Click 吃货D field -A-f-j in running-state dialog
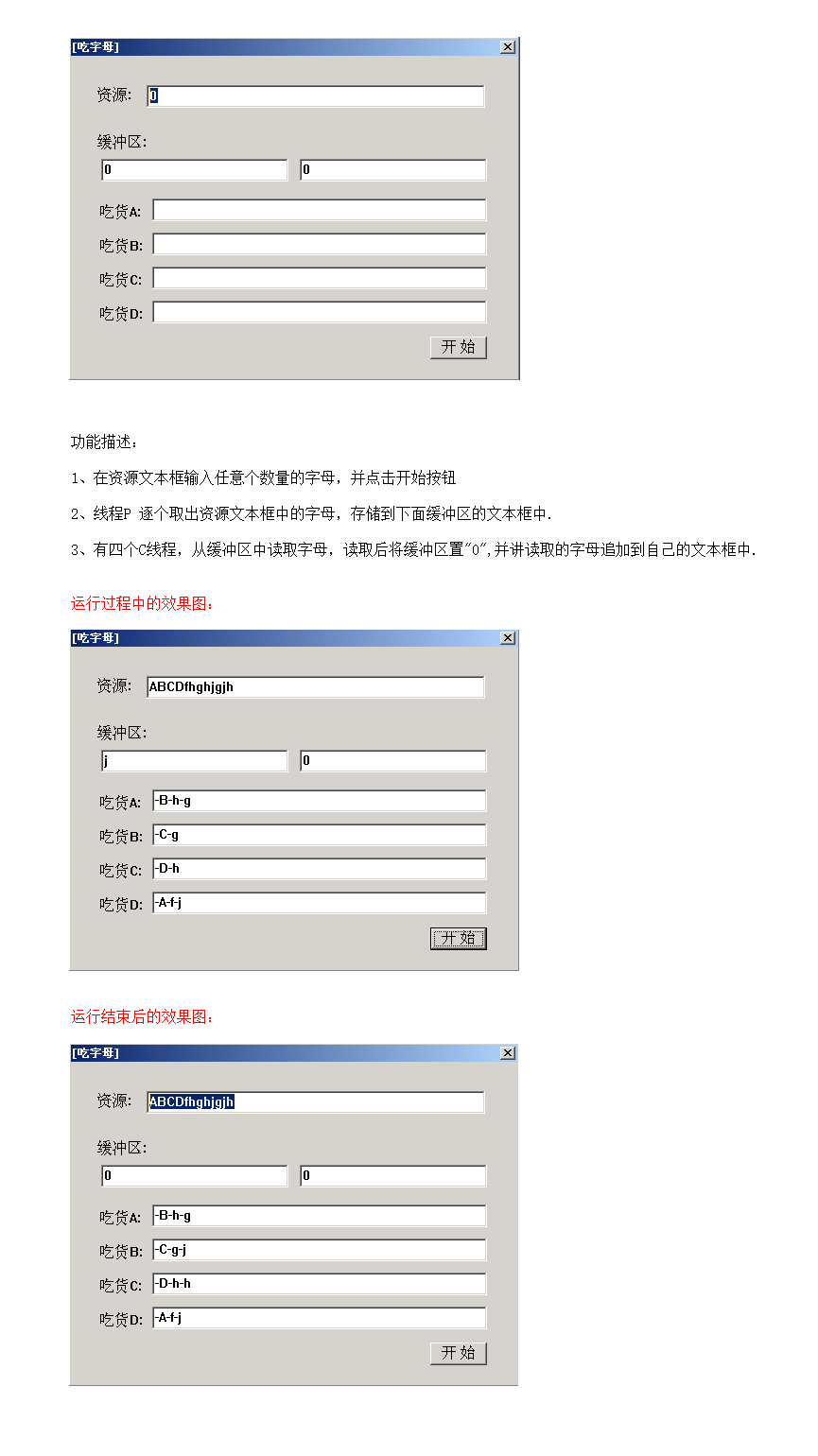Viewport: 818px width, 1456px height. [320, 903]
